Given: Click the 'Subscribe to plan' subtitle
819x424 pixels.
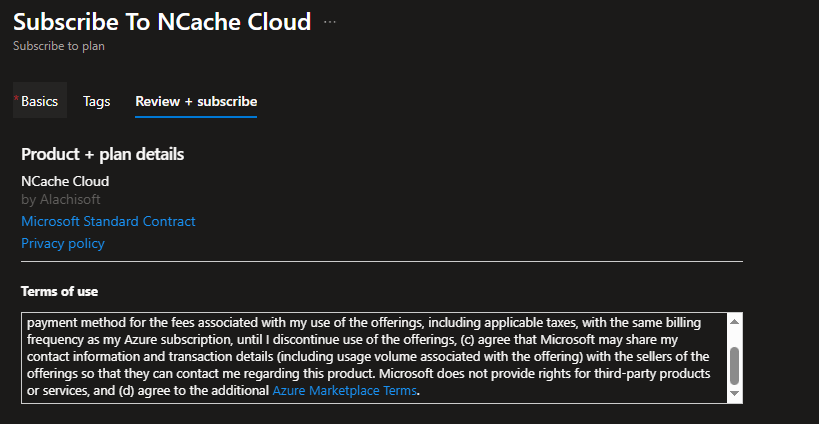Looking at the screenshot, I should point(59,45).
